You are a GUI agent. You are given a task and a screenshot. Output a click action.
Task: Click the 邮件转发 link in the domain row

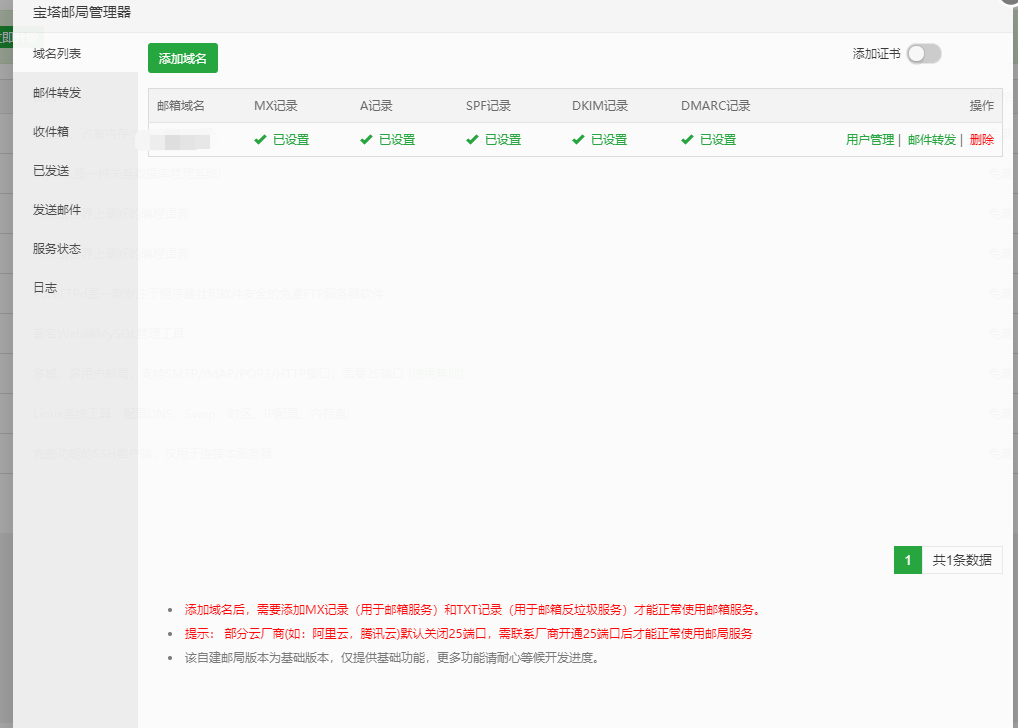pos(932,140)
